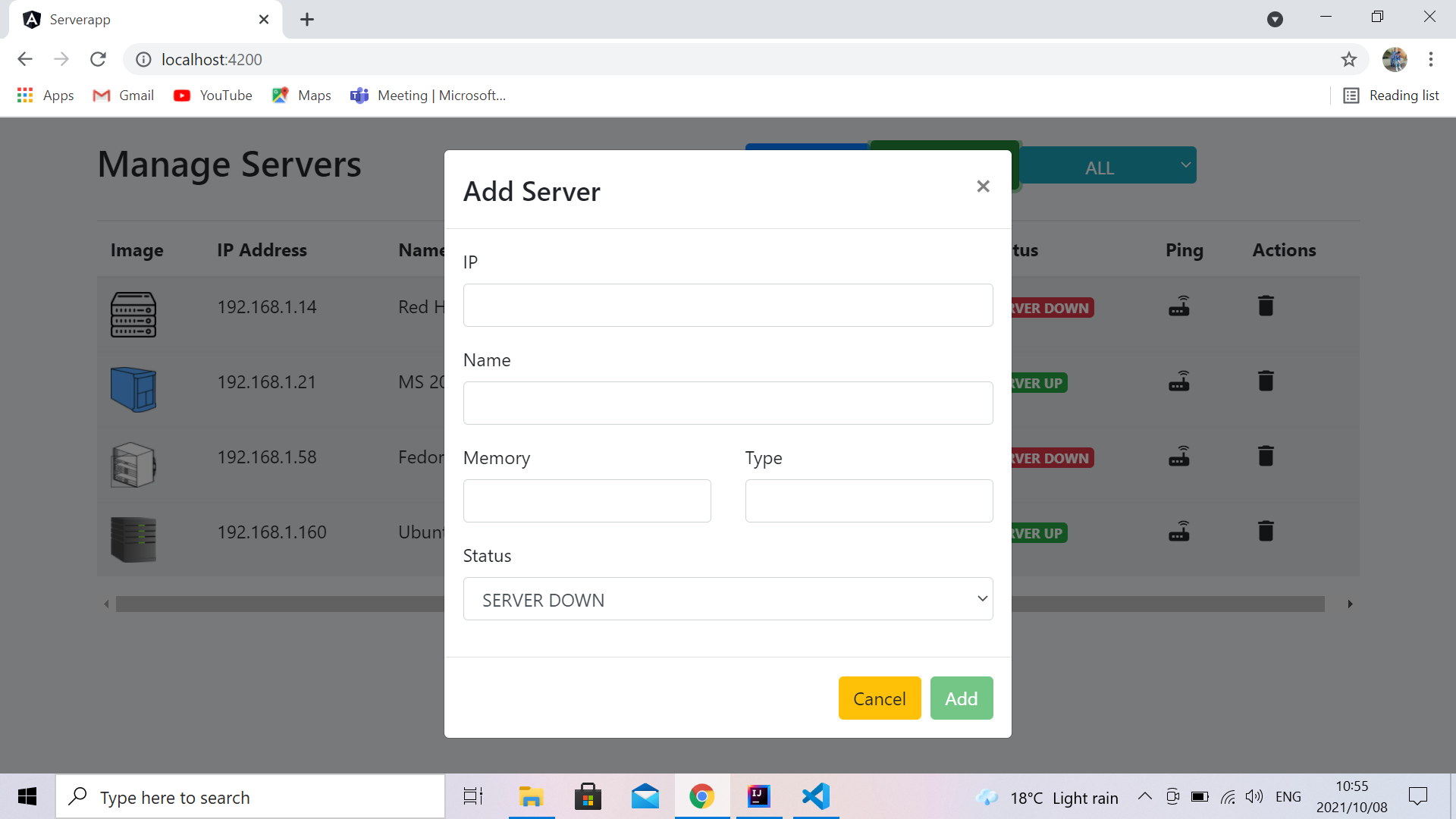The image size is (1456, 819).
Task: Open the Gmail bookmark
Action: pyautogui.click(x=124, y=96)
